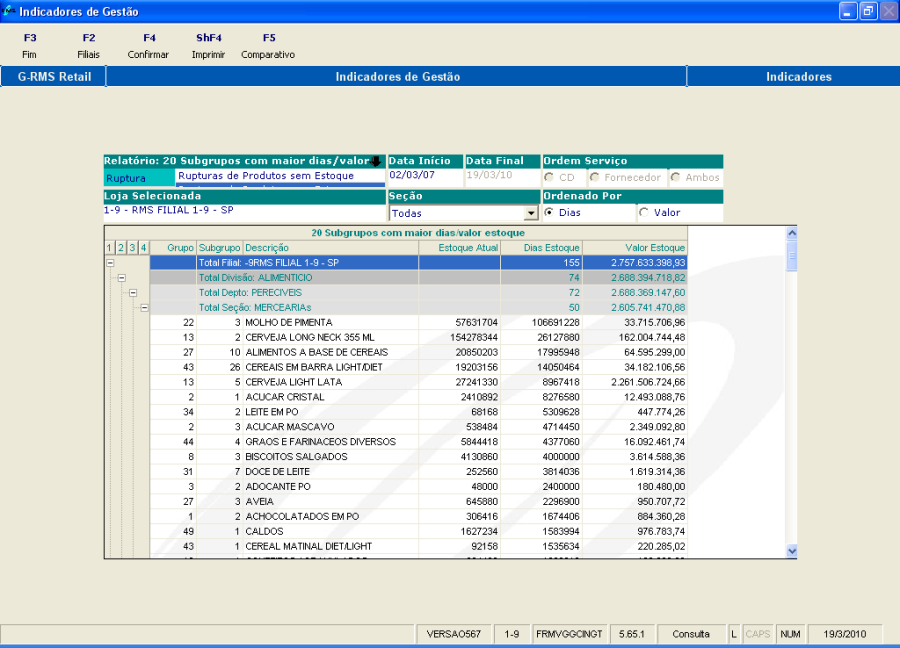Click outline level 4 button
900x648 pixels.
click(x=143, y=248)
